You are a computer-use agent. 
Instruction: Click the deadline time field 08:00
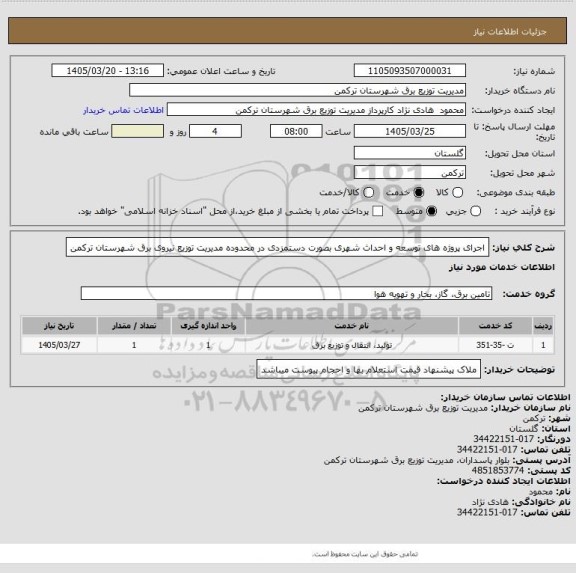click(x=296, y=131)
